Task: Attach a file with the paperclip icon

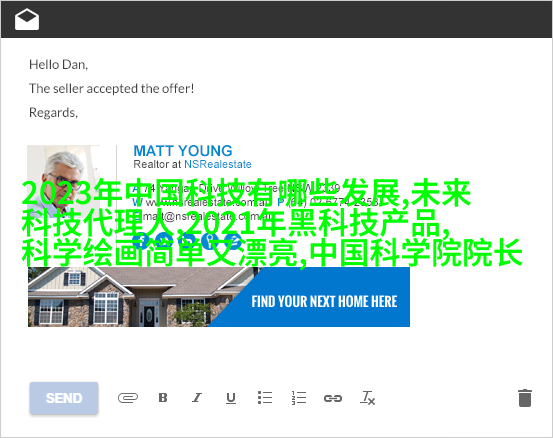Action: coord(128,398)
